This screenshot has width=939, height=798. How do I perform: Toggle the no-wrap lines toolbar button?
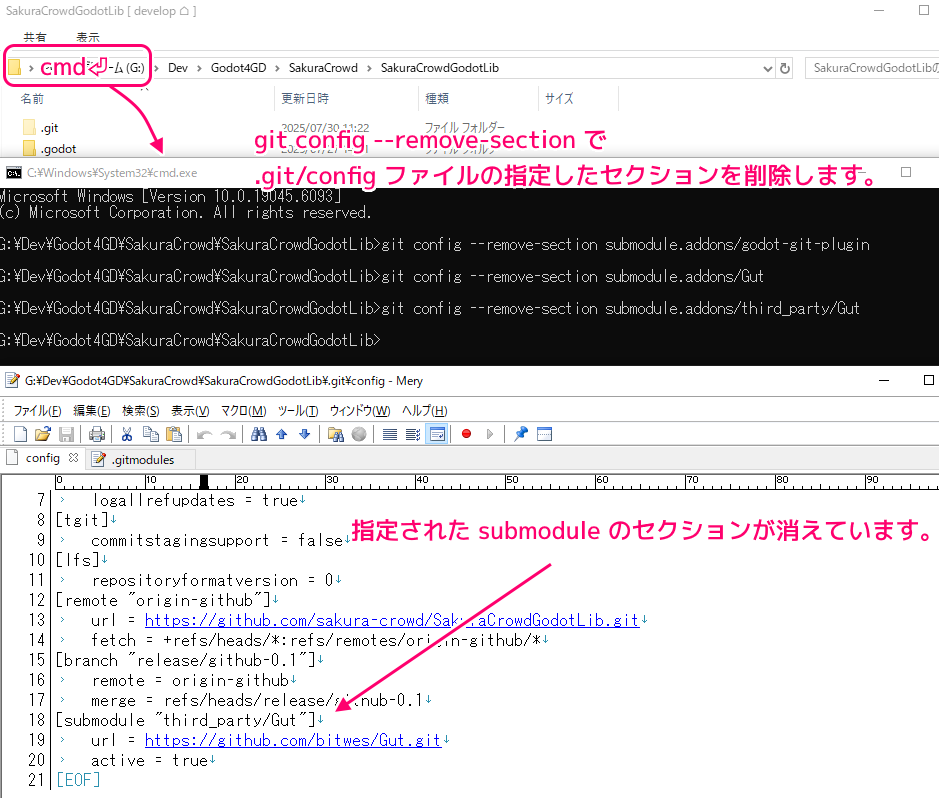(x=390, y=434)
